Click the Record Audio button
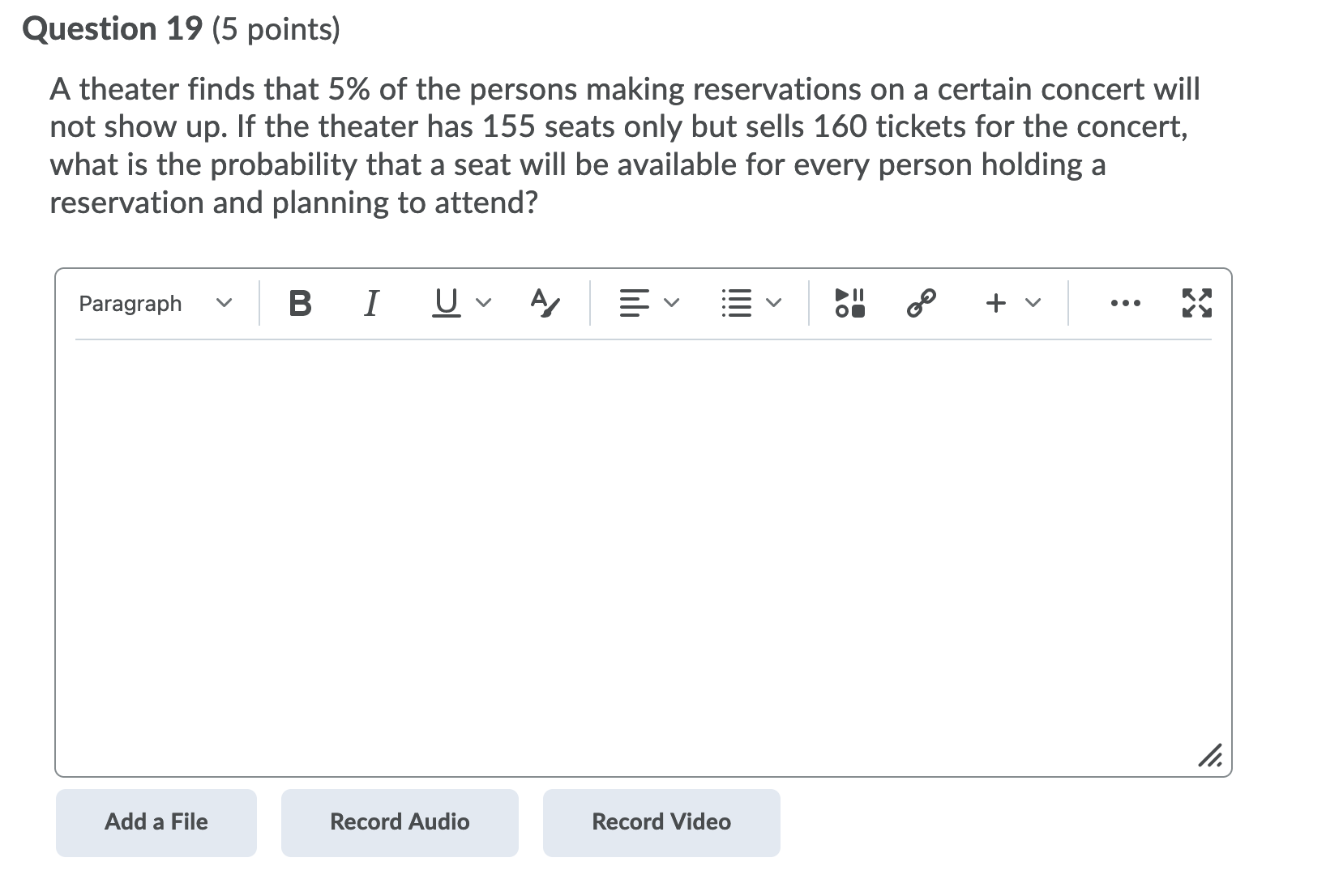1326x896 pixels. (x=399, y=821)
